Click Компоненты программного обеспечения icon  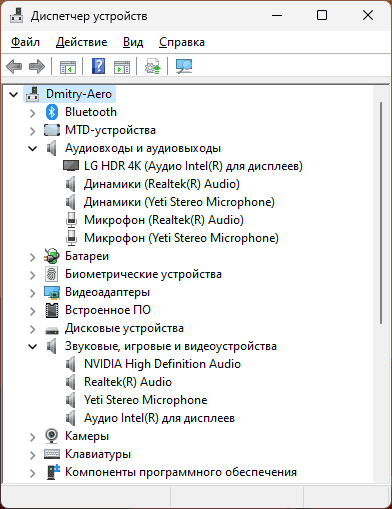(53, 472)
